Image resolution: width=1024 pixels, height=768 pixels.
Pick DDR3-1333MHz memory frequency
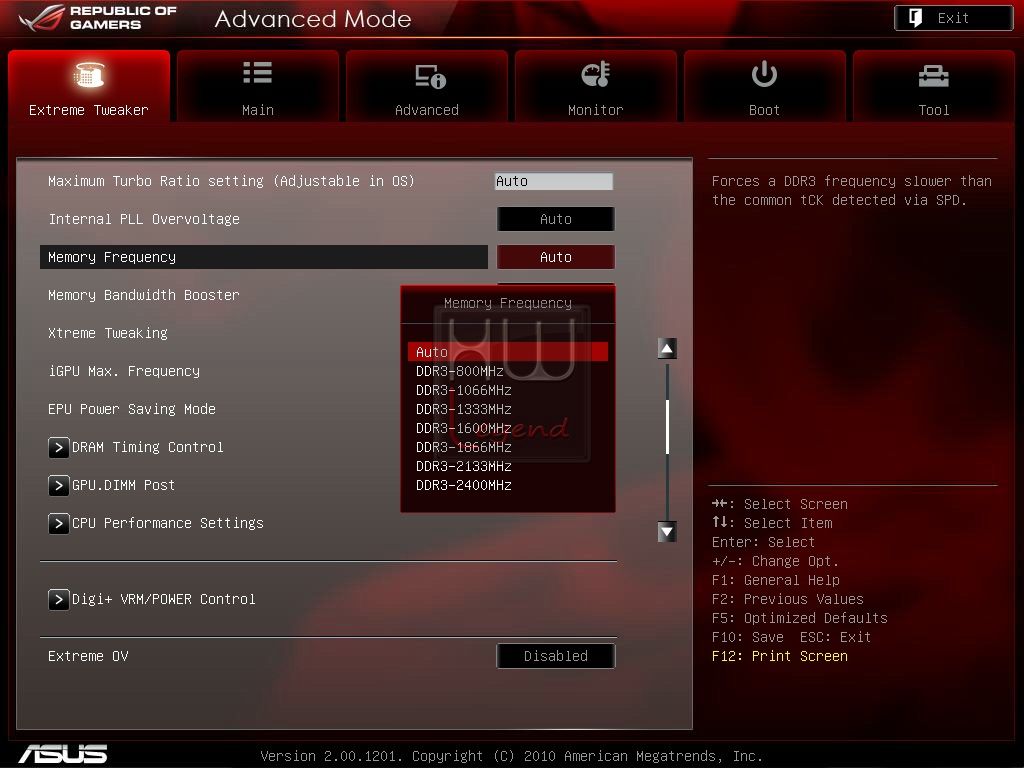(x=464, y=409)
